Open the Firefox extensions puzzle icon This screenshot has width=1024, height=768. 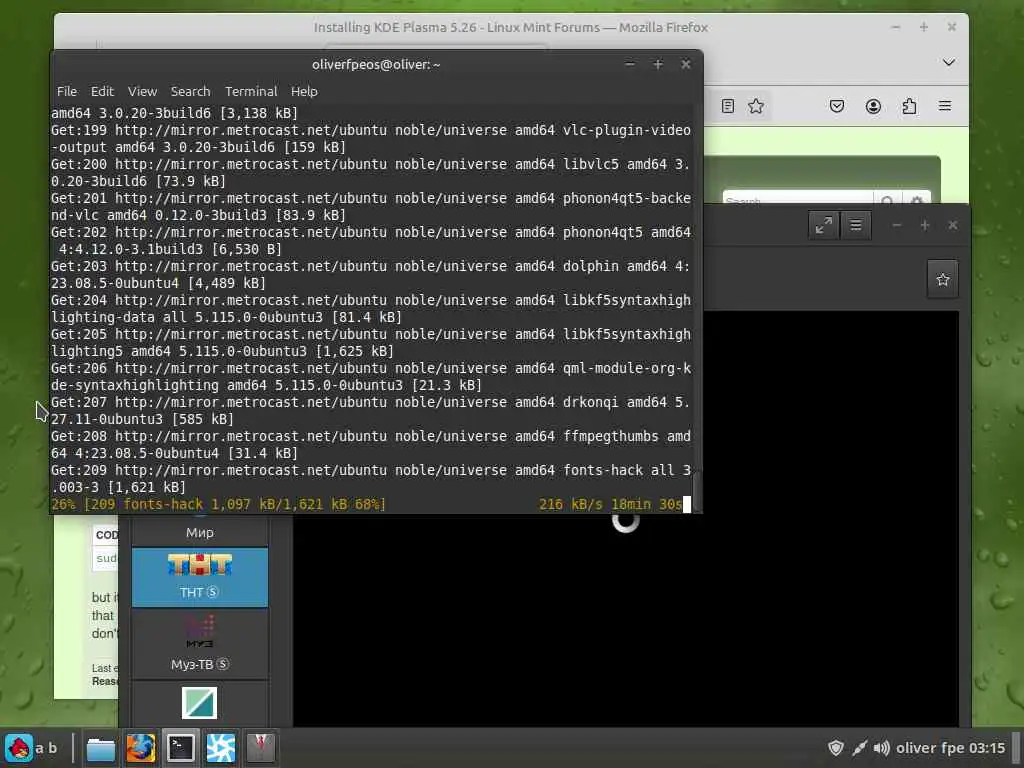[909, 106]
